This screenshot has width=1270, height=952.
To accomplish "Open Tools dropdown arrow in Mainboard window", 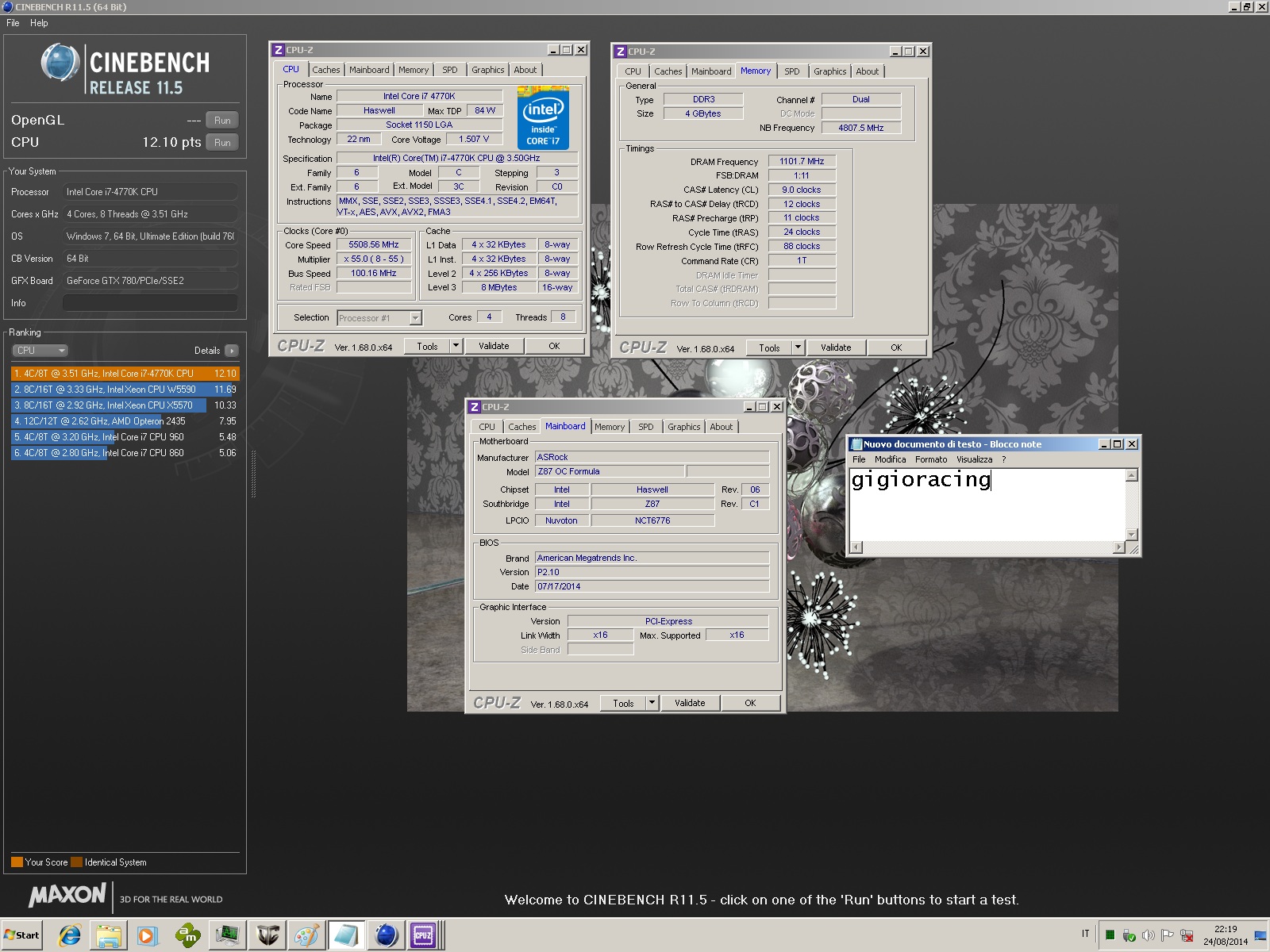I will coord(652,703).
